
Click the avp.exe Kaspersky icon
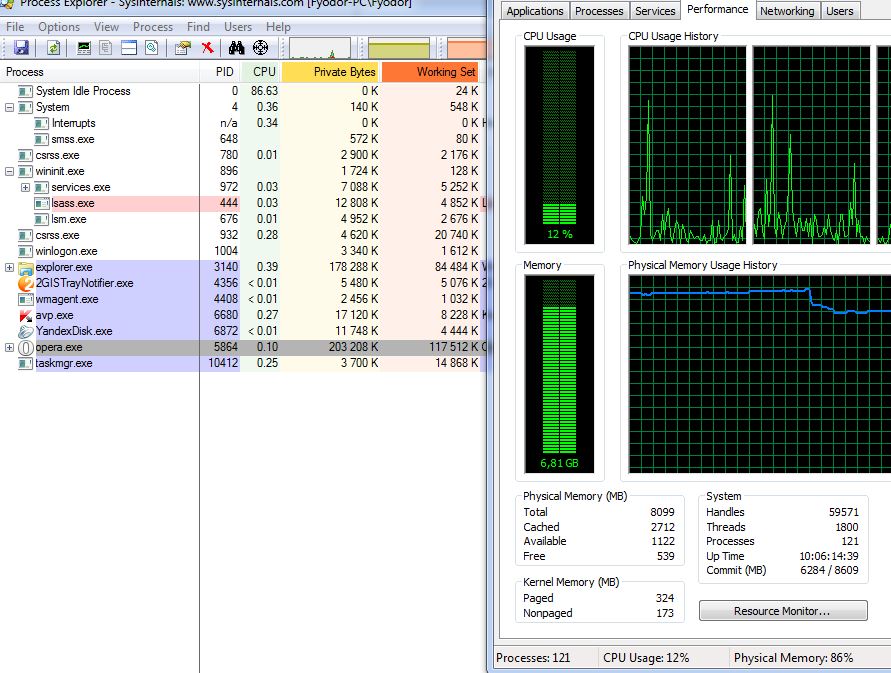[26, 315]
